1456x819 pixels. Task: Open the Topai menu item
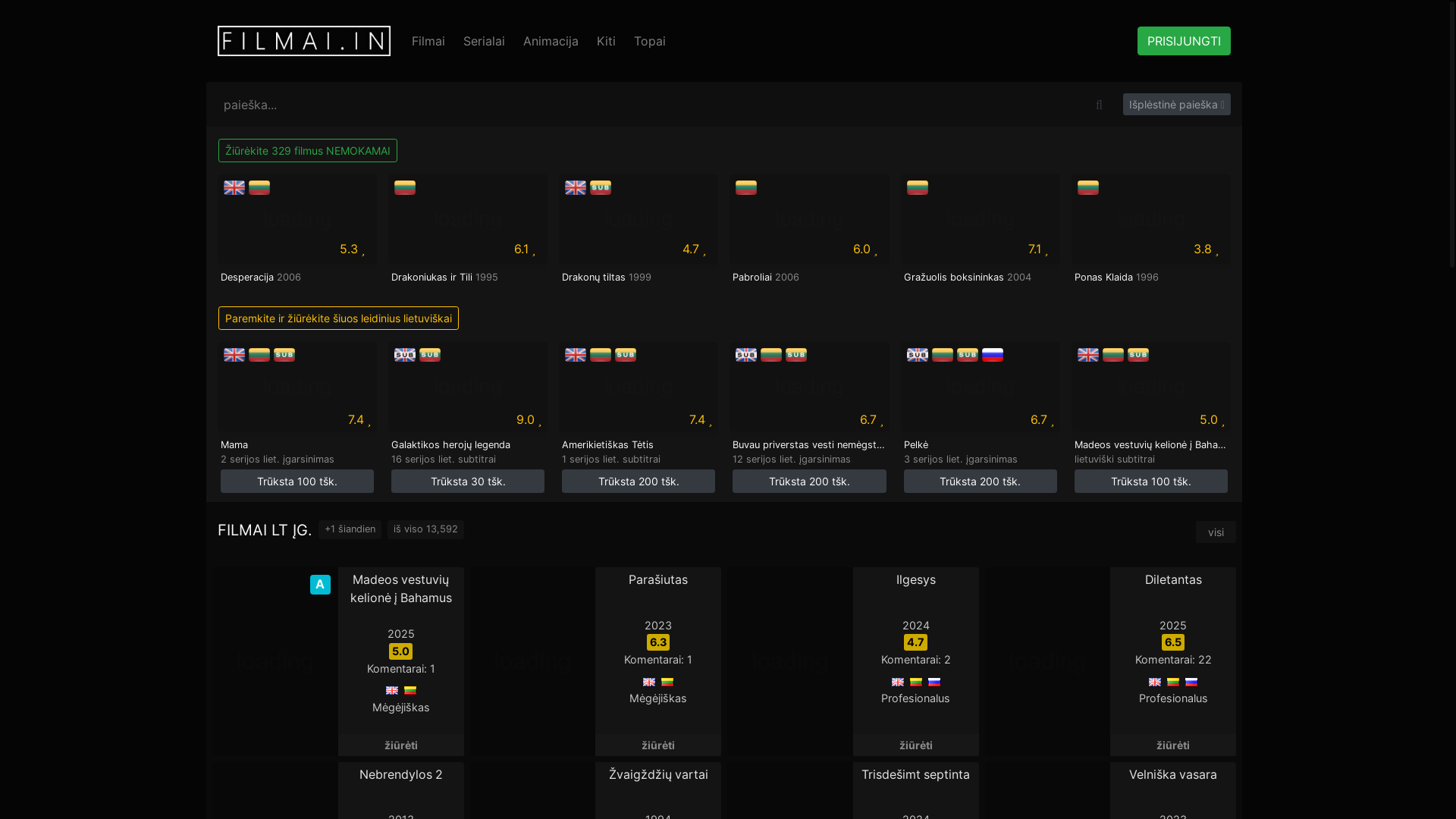[650, 41]
